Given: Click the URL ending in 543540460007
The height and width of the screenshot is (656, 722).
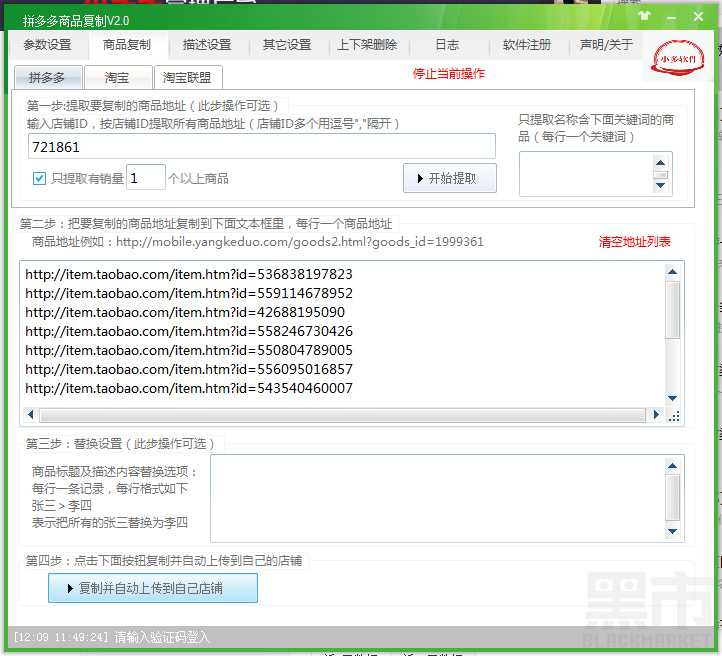Looking at the screenshot, I should pos(189,389).
